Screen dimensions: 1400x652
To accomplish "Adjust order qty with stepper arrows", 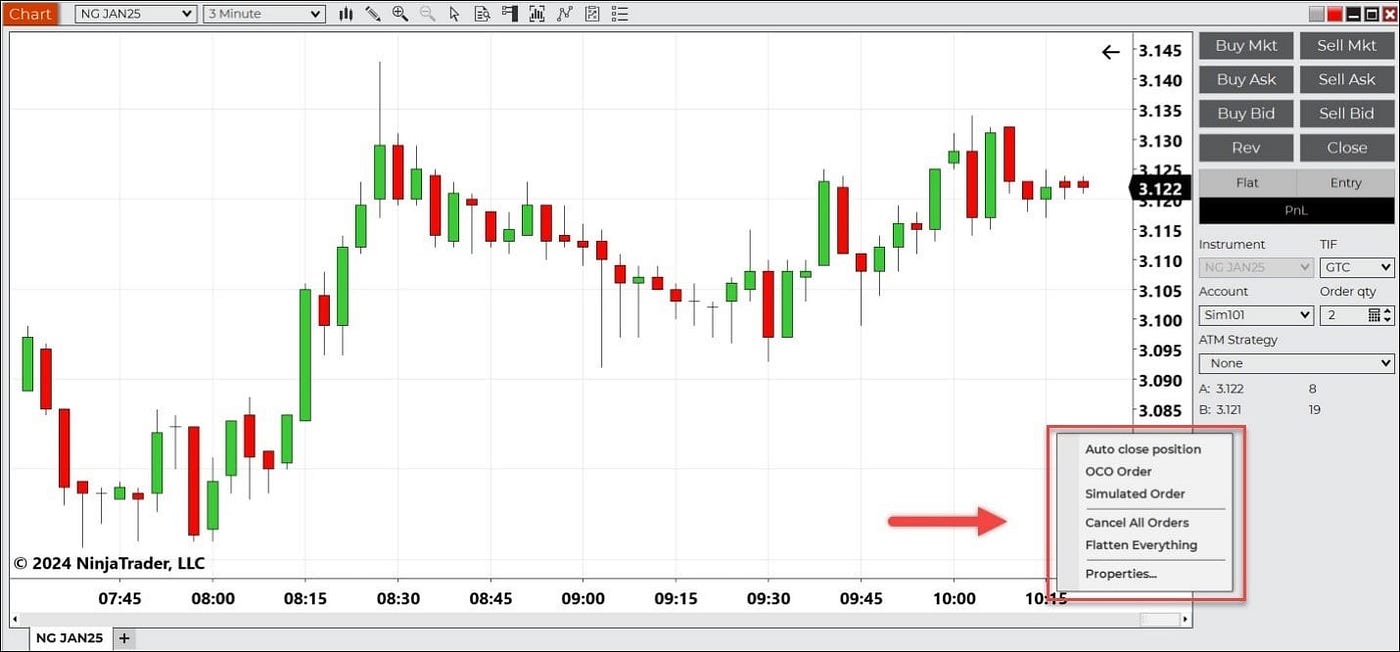I will tap(1388, 315).
